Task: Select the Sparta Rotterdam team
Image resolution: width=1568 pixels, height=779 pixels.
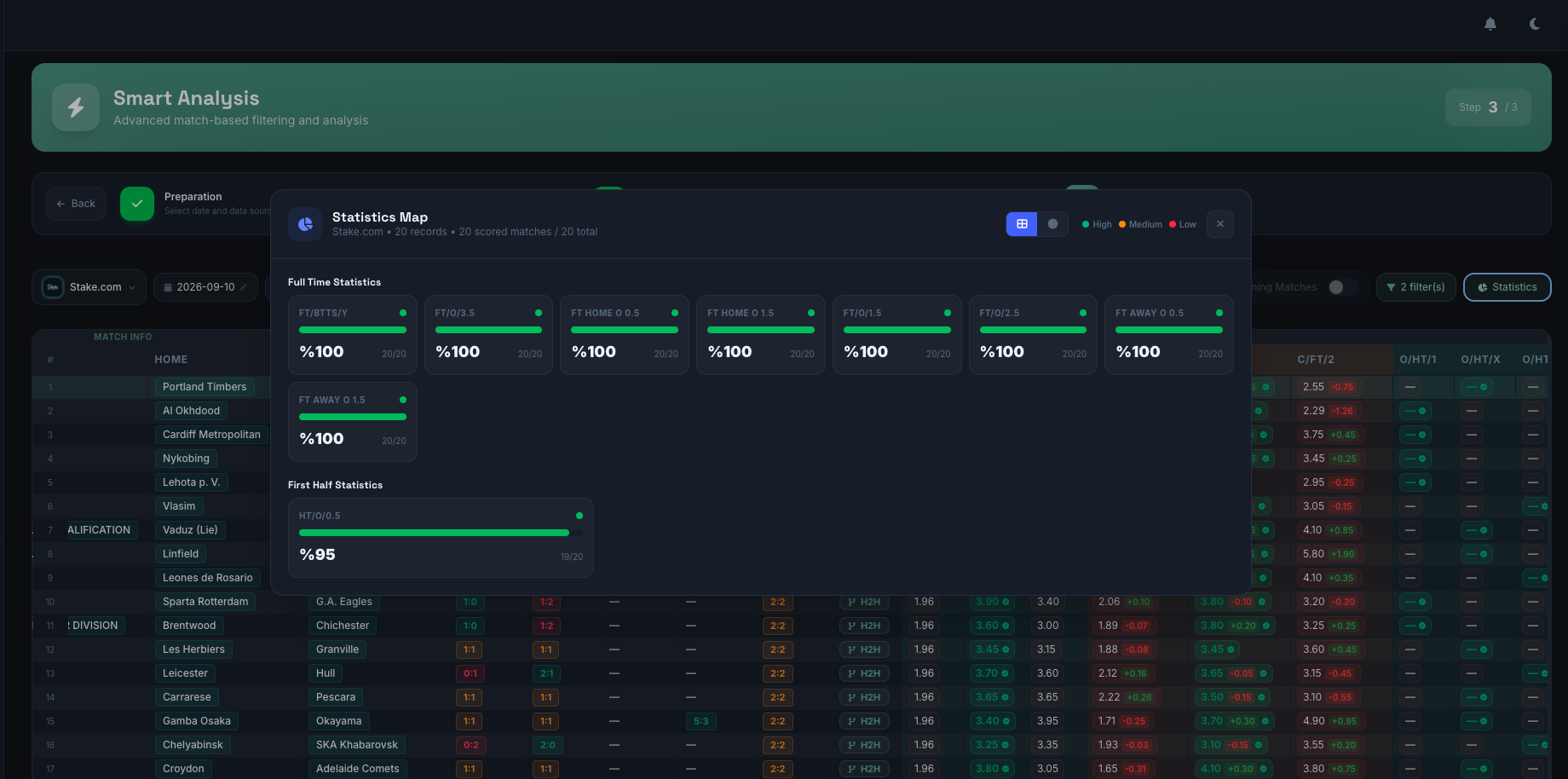Action: coord(205,602)
